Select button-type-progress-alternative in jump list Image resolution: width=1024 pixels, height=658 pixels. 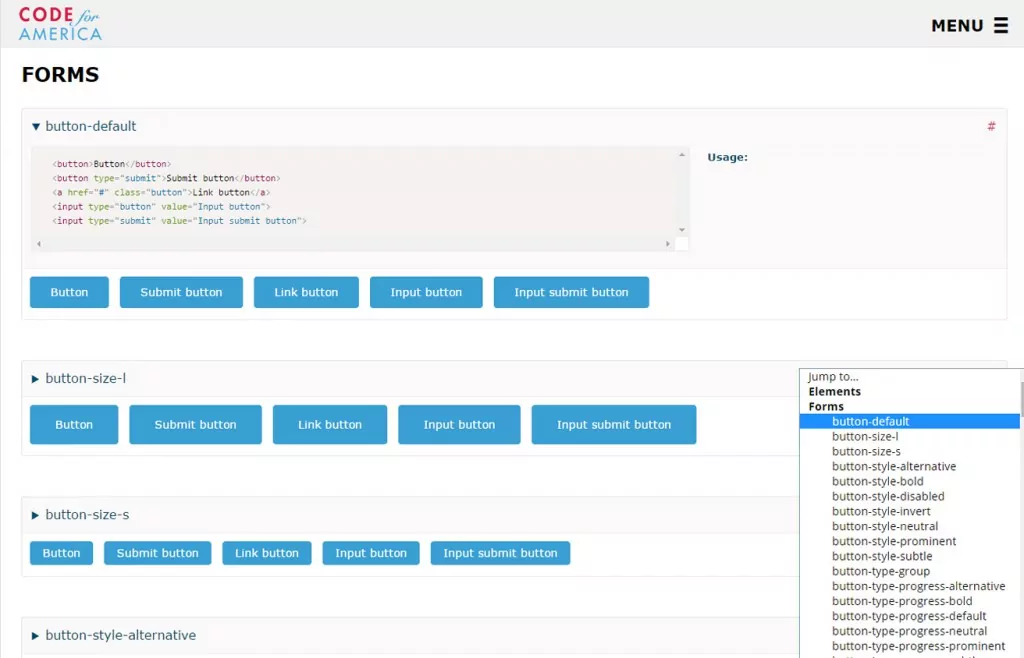coord(909,587)
